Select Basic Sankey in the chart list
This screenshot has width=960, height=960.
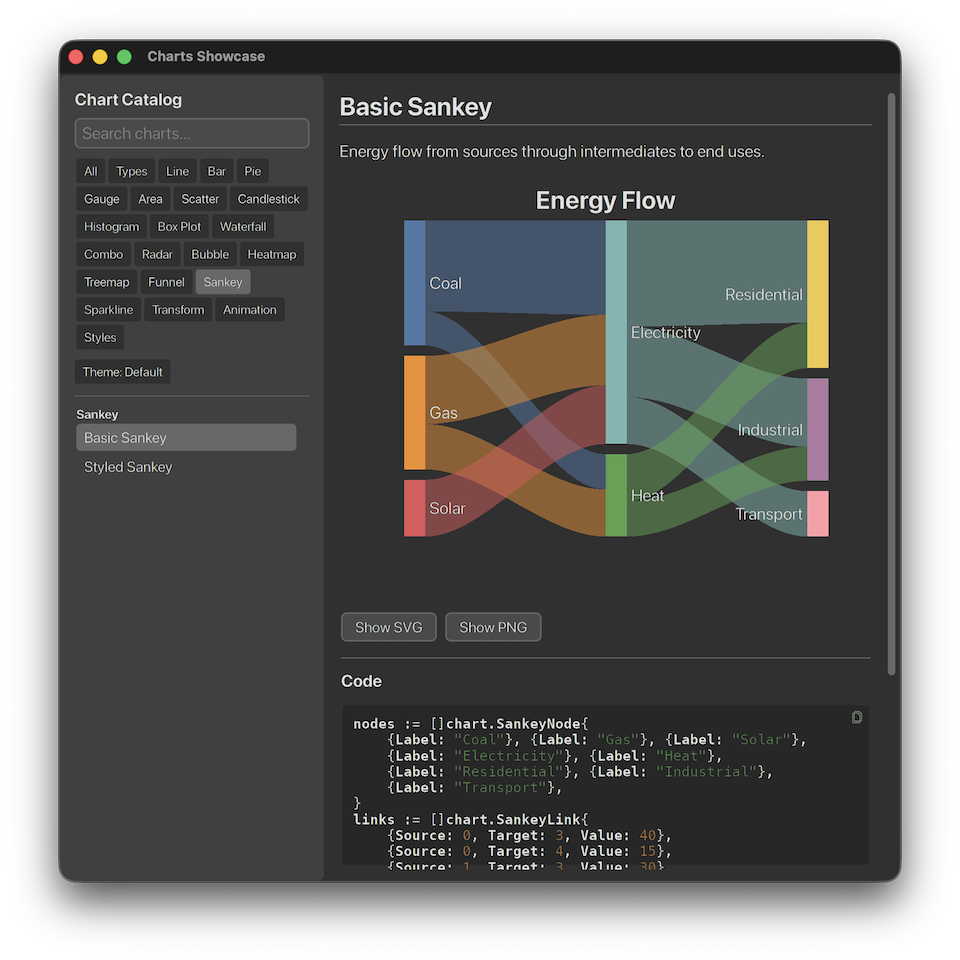pos(186,438)
